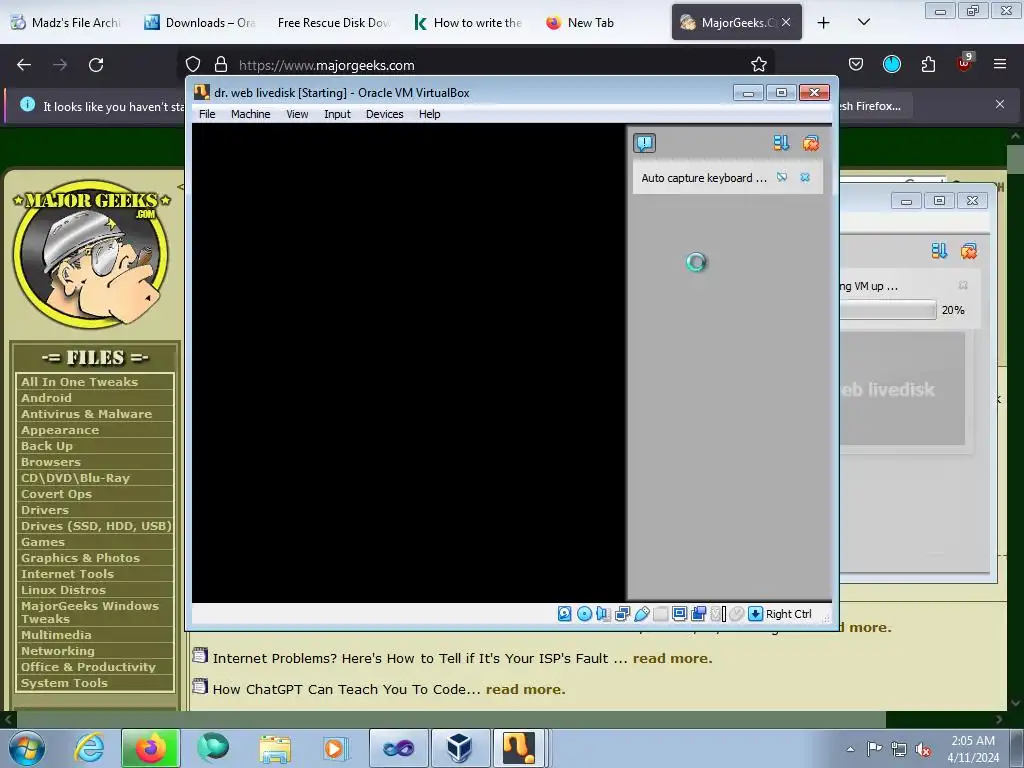The image size is (1024, 768).
Task: Click the display status icon in VM status bar
Action: (x=679, y=614)
